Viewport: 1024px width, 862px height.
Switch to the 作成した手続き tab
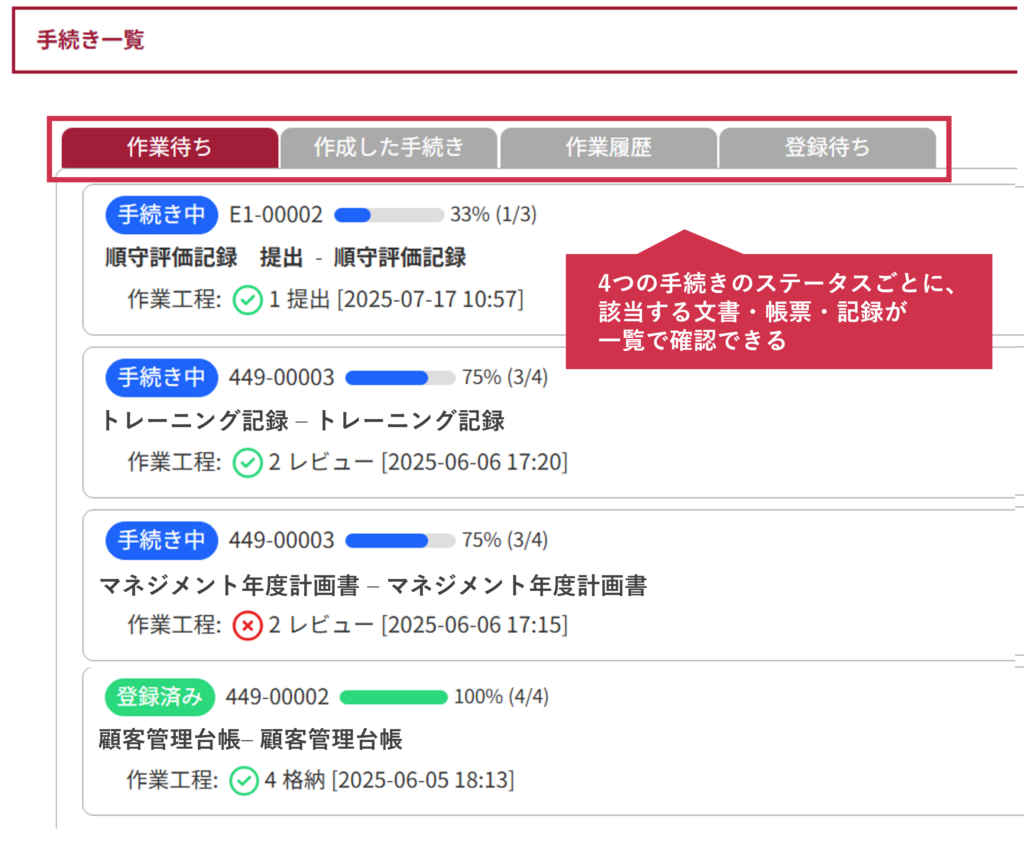click(389, 148)
